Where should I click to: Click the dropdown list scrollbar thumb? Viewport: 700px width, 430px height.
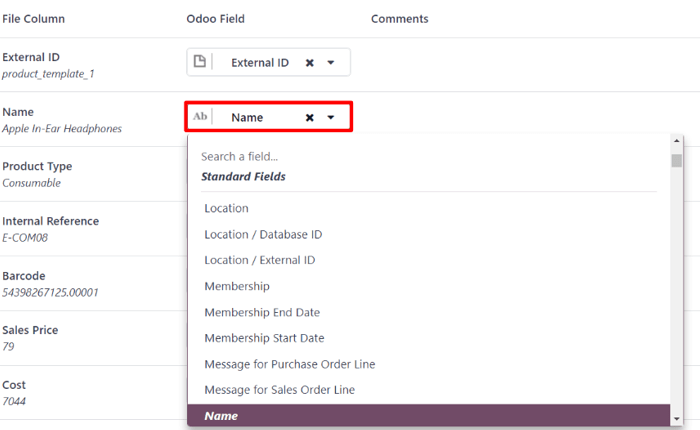pyautogui.click(x=677, y=161)
